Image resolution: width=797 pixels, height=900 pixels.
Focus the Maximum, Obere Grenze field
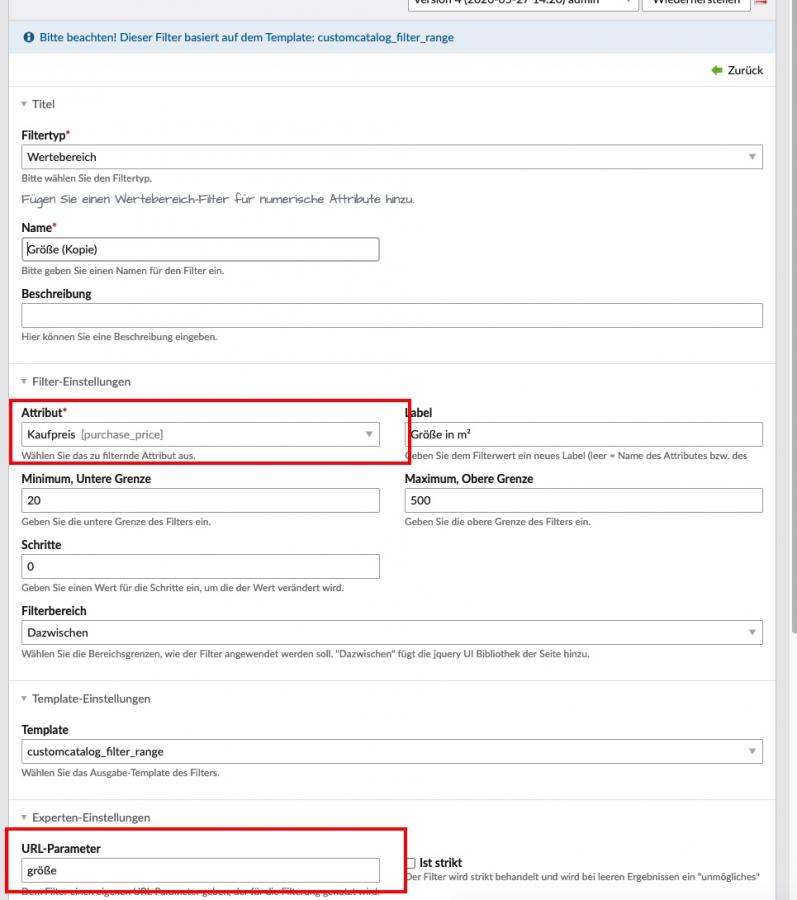pyautogui.click(x=583, y=500)
